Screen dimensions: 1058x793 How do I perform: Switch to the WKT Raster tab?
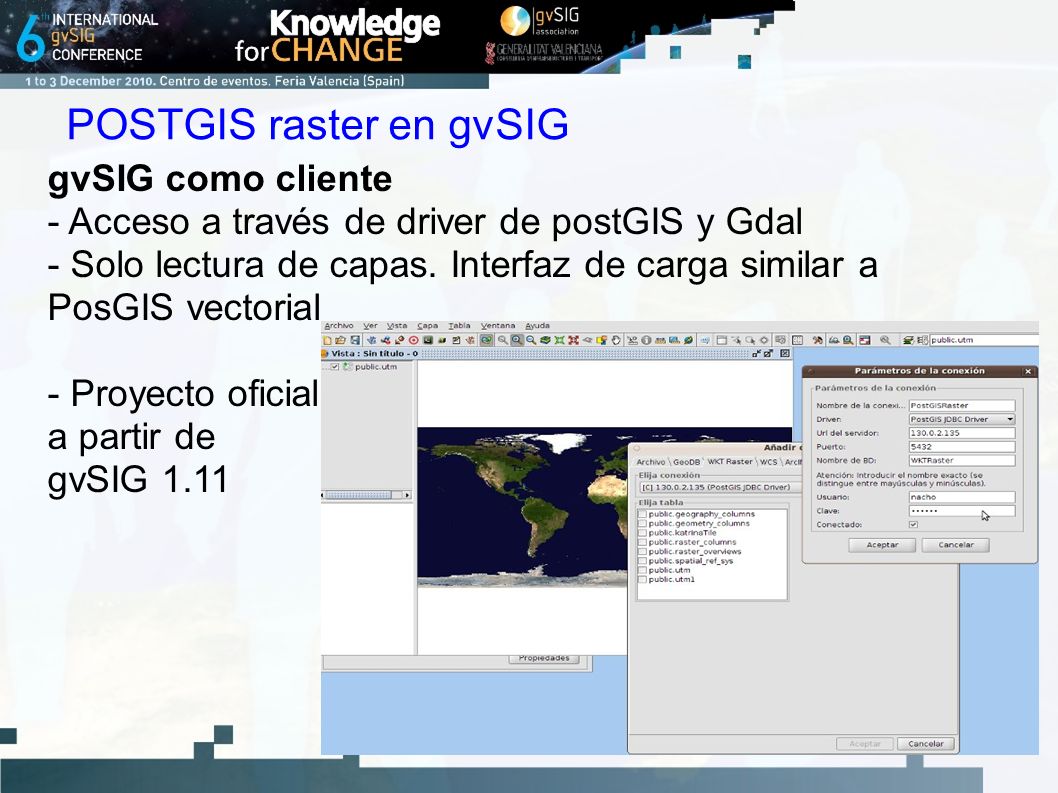click(729, 462)
